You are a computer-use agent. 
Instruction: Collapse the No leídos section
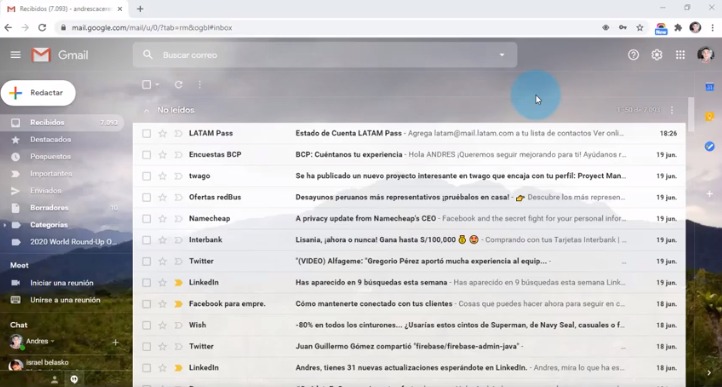point(146,111)
